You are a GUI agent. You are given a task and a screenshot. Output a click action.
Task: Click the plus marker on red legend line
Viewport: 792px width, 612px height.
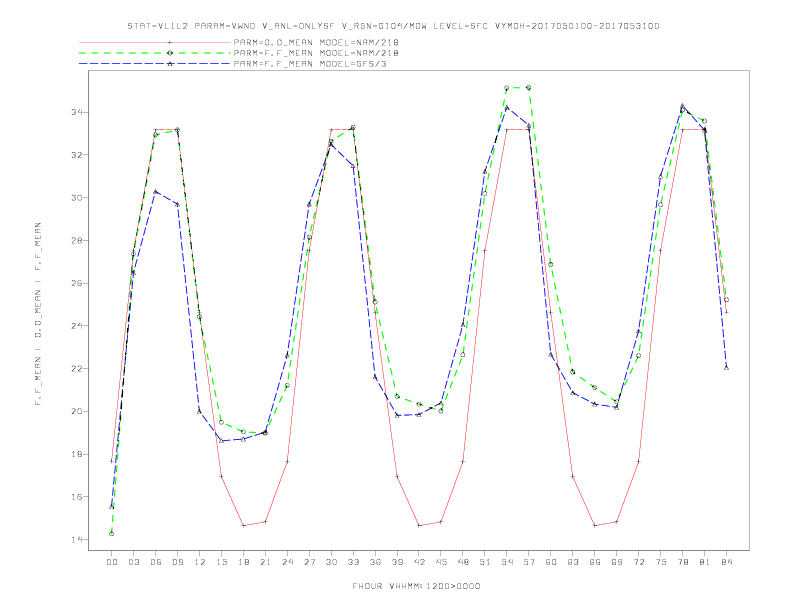tap(170, 42)
